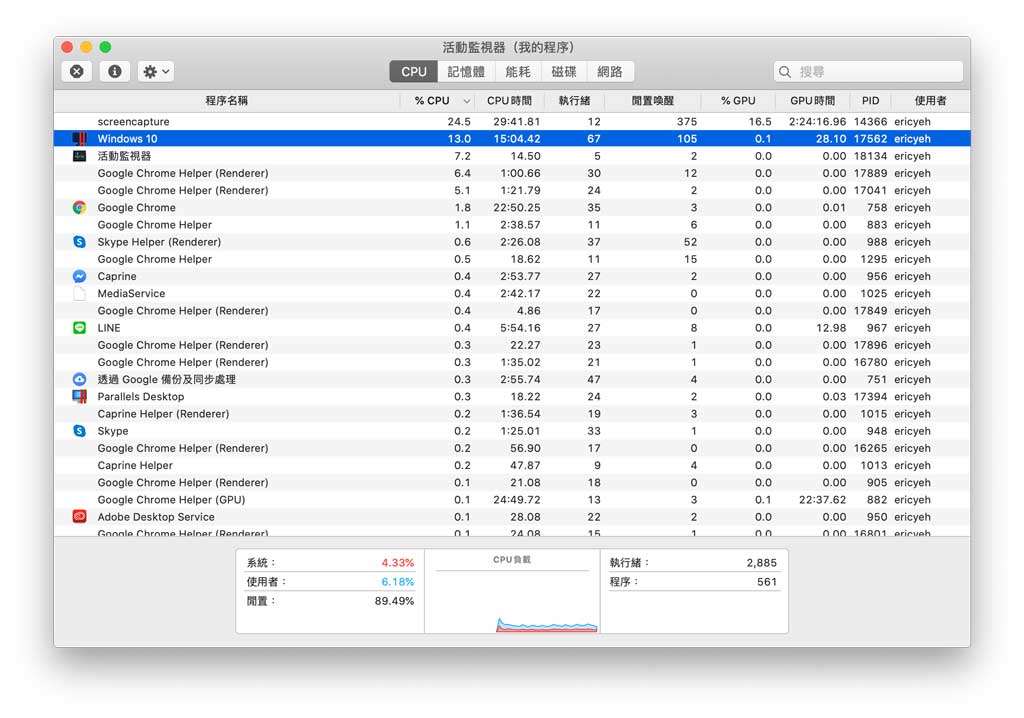Click the 搜尋 search field
This screenshot has width=1024, height=718.
pos(869,71)
